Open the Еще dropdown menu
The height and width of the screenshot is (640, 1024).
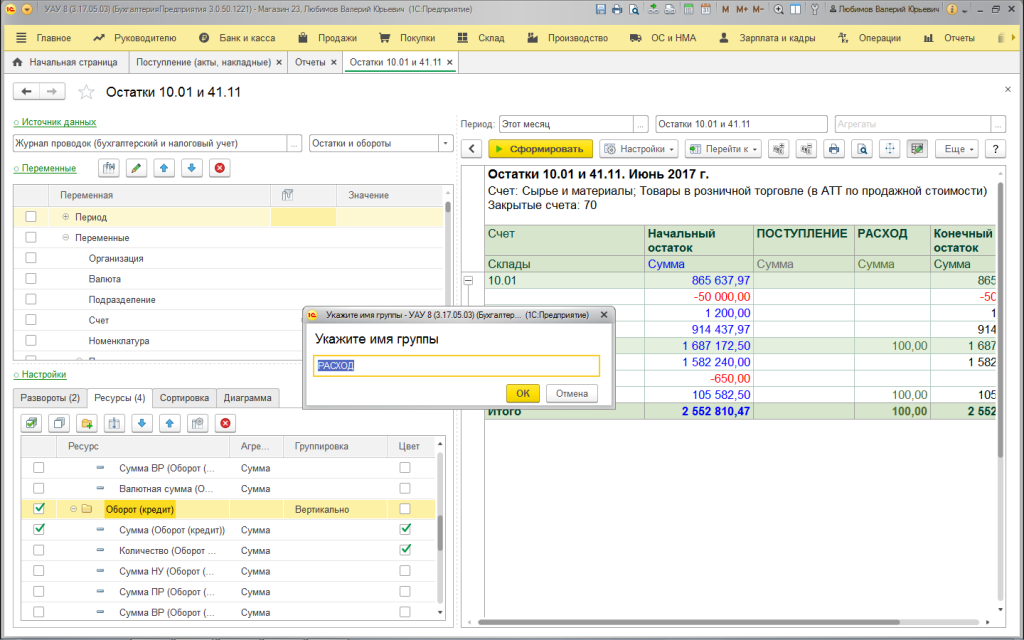[x=957, y=149]
